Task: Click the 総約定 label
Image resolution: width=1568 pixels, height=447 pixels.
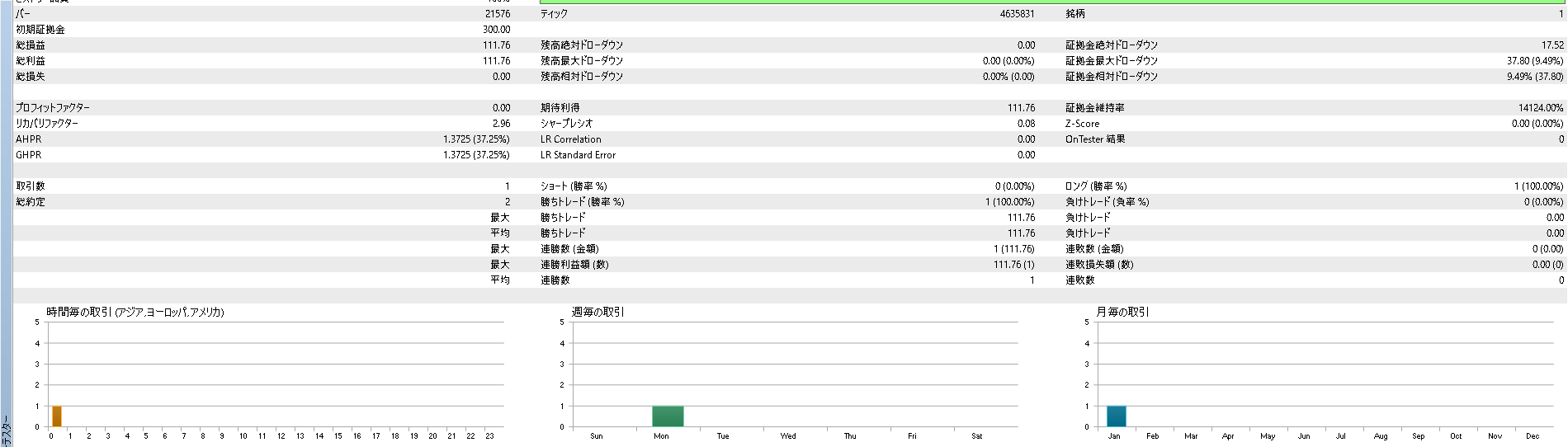Action: click(31, 202)
